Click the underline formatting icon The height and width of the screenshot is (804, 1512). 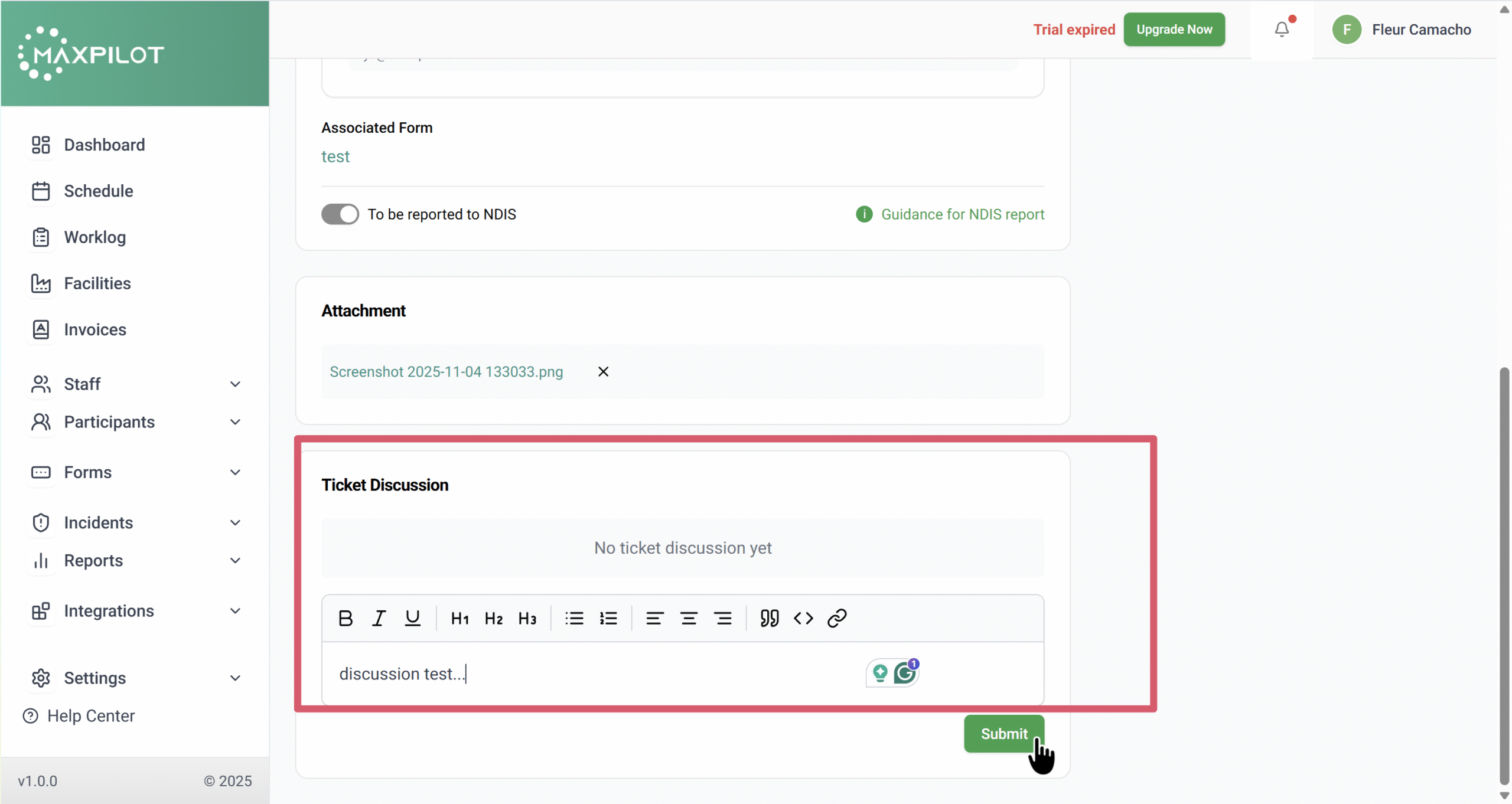coord(412,618)
